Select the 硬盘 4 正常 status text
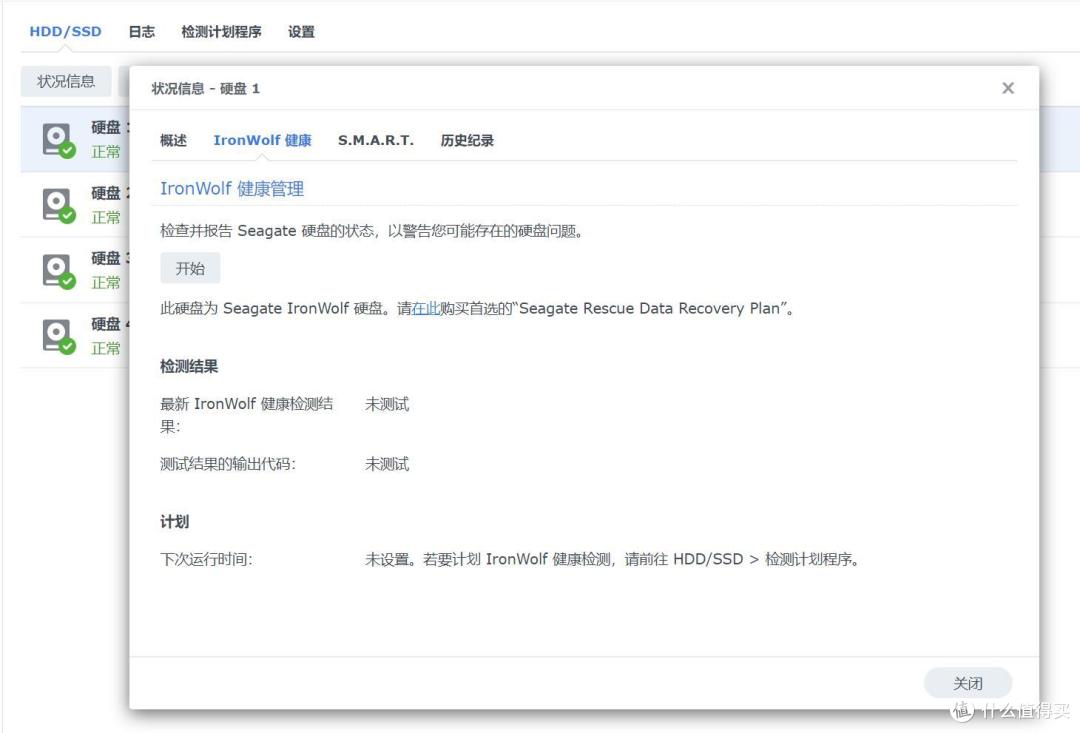1080x733 pixels. tap(106, 349)
